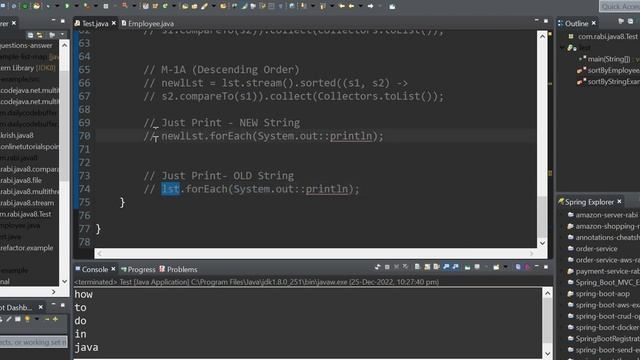The height and width of the screenshot is (360, 640).
Task: Click editor vertical scrollbar up arrow
Action: [x=542, y=36]
